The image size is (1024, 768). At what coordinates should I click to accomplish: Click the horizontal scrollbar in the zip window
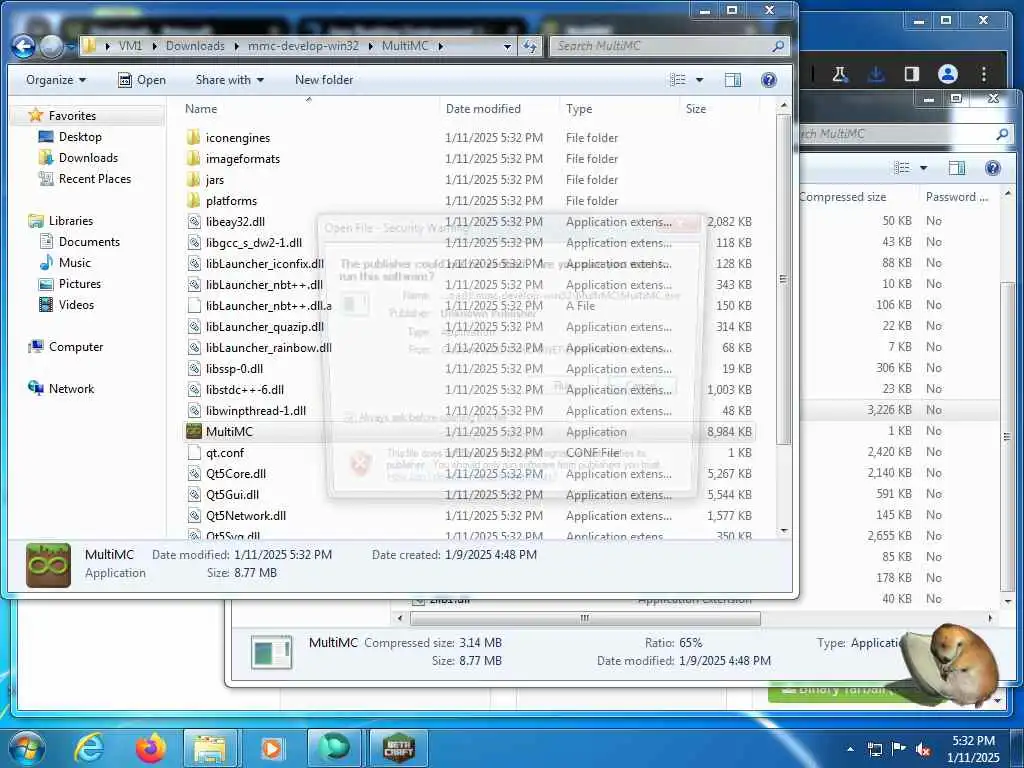(x=585, y=618)
